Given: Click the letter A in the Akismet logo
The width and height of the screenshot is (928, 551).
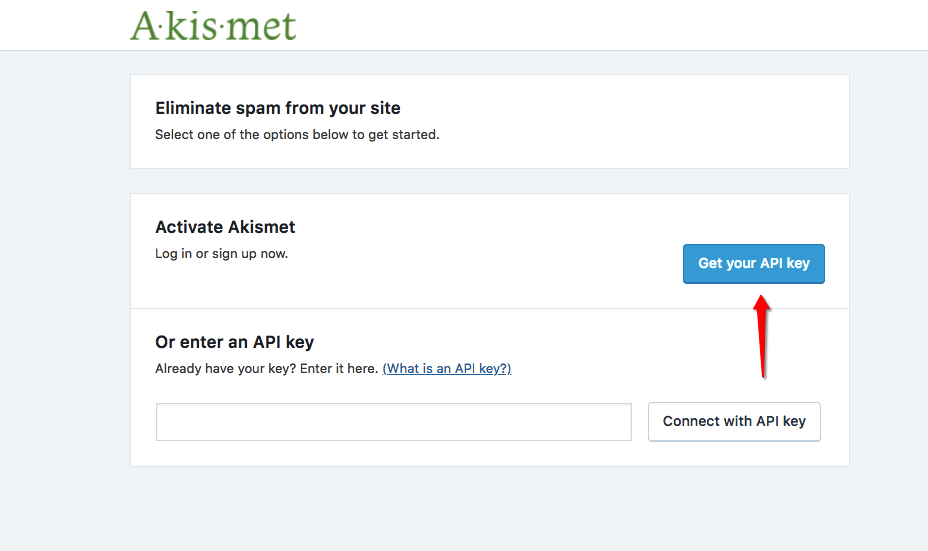Looking at the screenshot, I should point(146,27).
